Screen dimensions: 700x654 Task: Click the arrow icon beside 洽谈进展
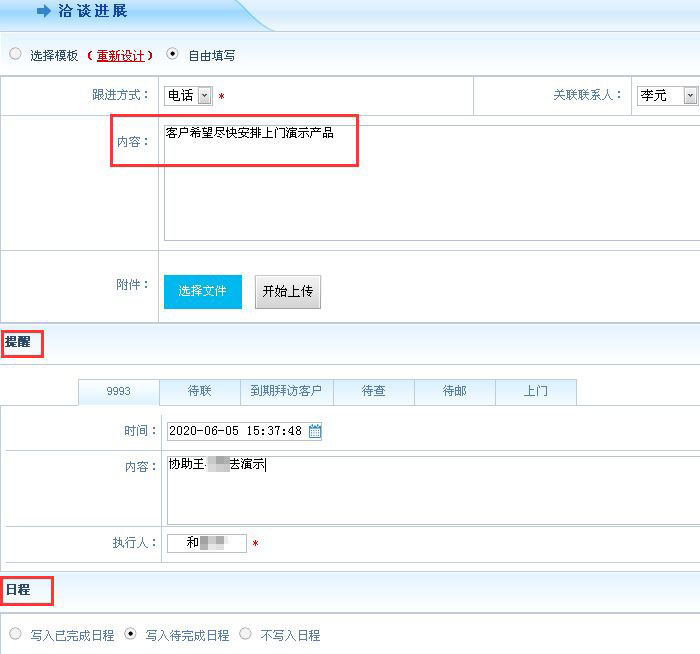(x=43, y=12)
